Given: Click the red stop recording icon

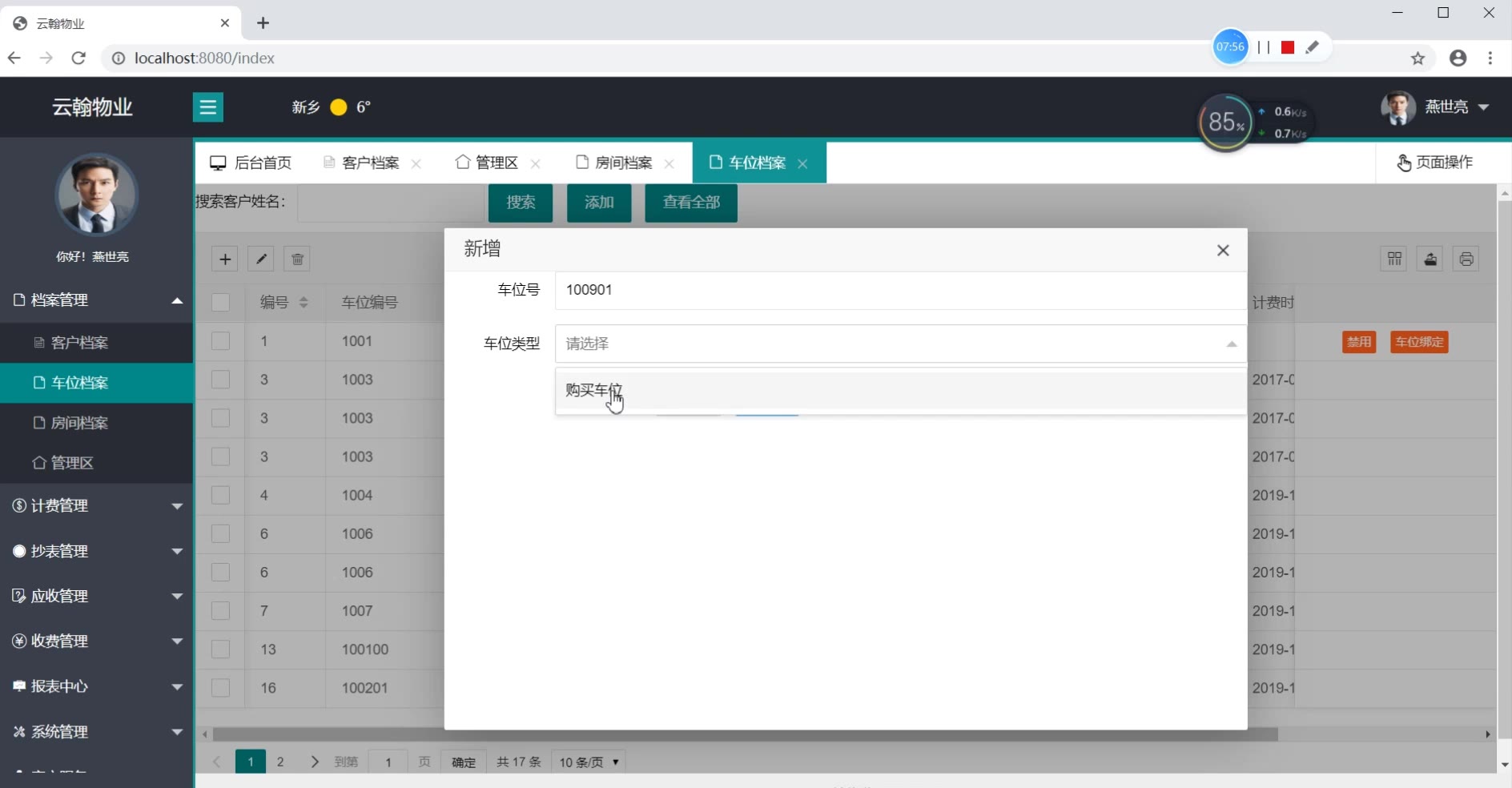Looking at the screenshot, I should click(x=1288, y=47).
